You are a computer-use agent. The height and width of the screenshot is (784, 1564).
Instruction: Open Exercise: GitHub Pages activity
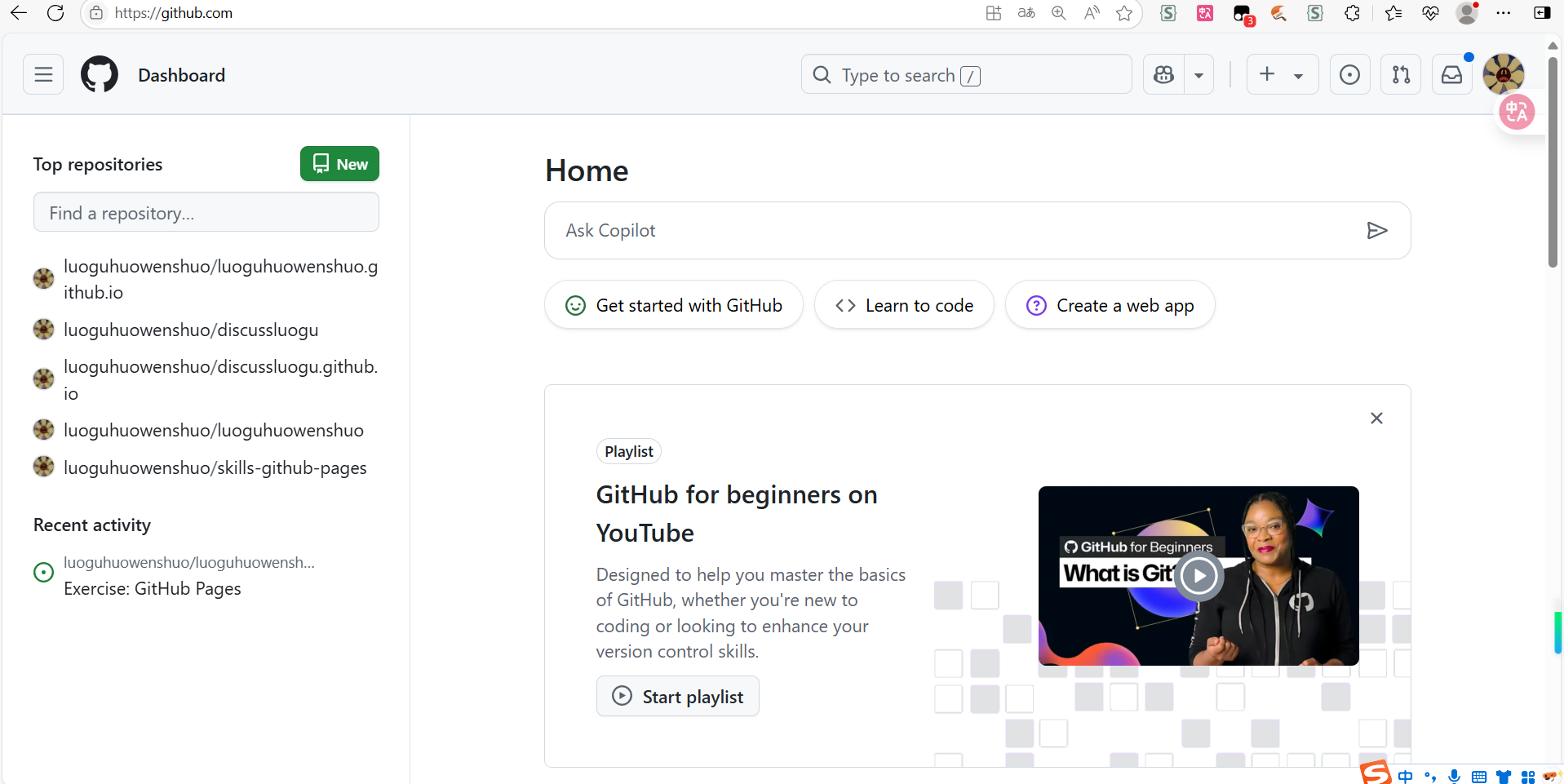pos(153,588)
